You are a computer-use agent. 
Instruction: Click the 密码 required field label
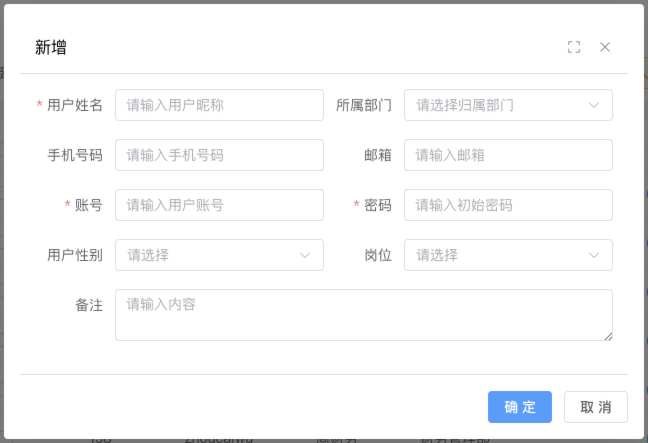[x=378, y=205]
